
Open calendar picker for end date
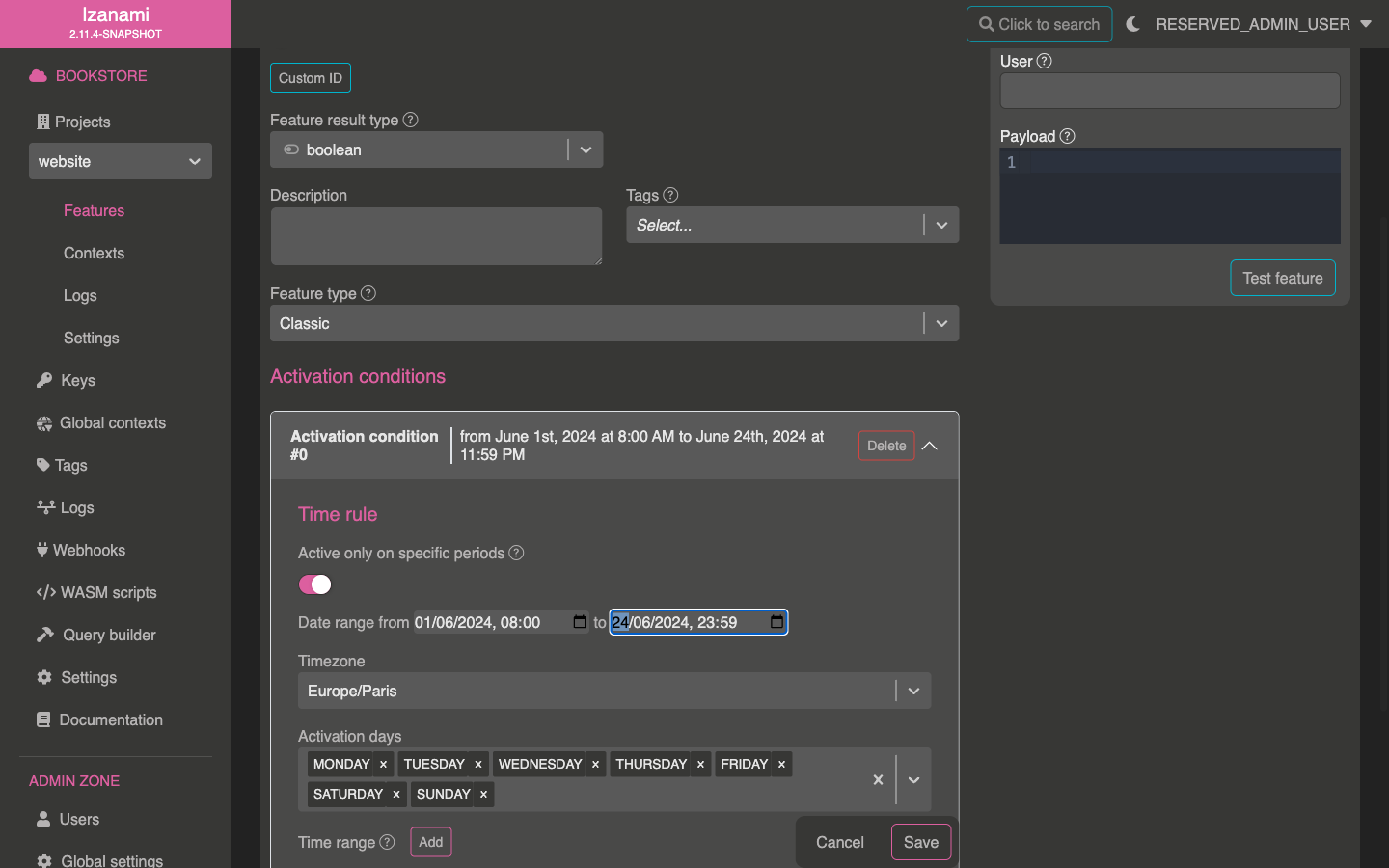[x=776, y=622]
